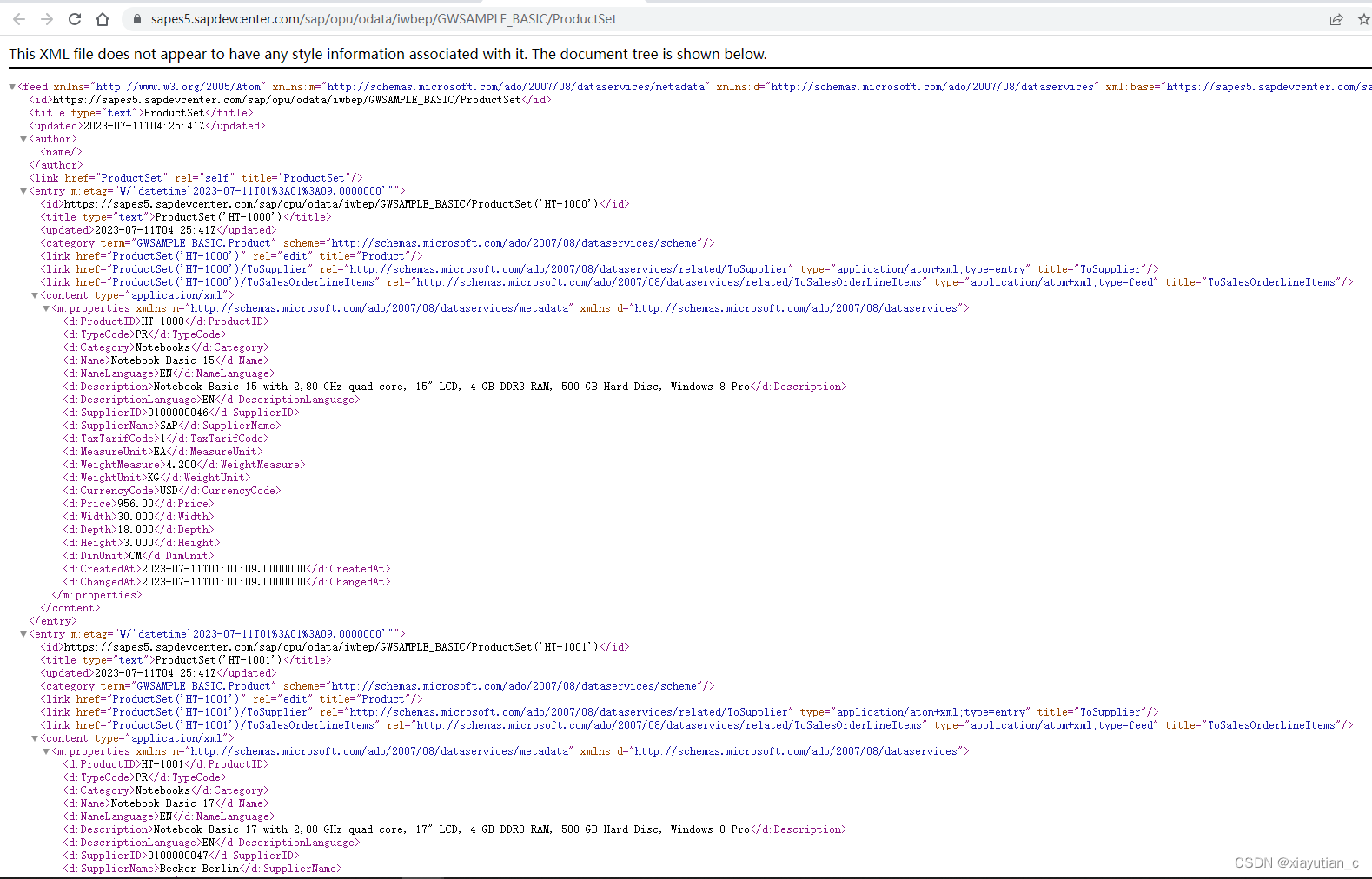Click the feed title ProductSet text
The height and width of the screenshot is (879, 1372).
(174, 113)
